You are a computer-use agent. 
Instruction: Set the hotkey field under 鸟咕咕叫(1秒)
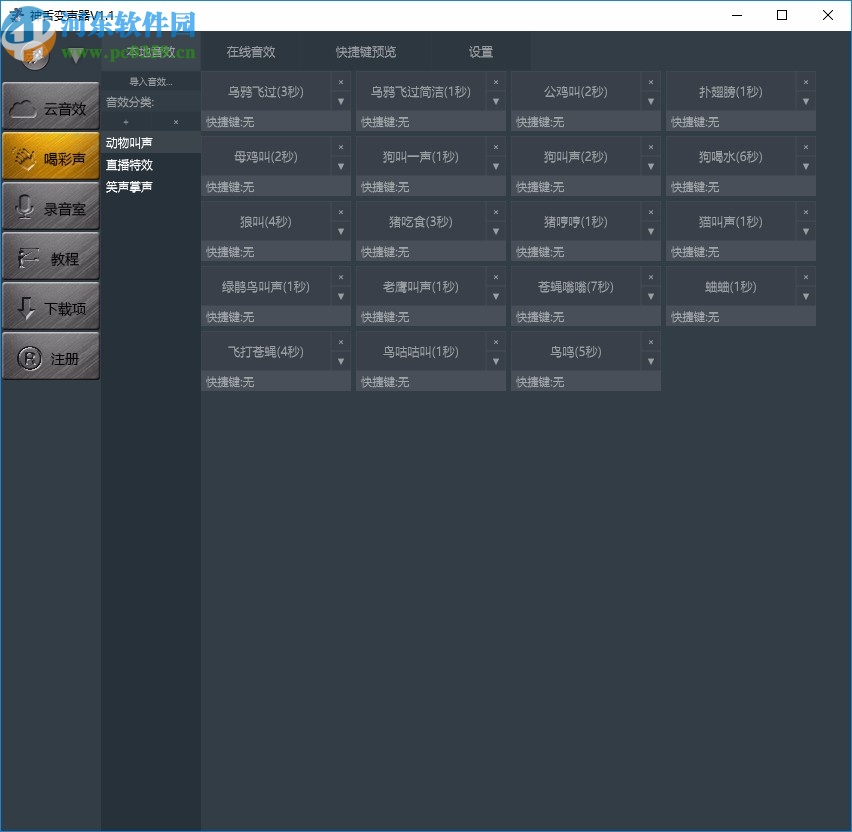click(431, 382)
